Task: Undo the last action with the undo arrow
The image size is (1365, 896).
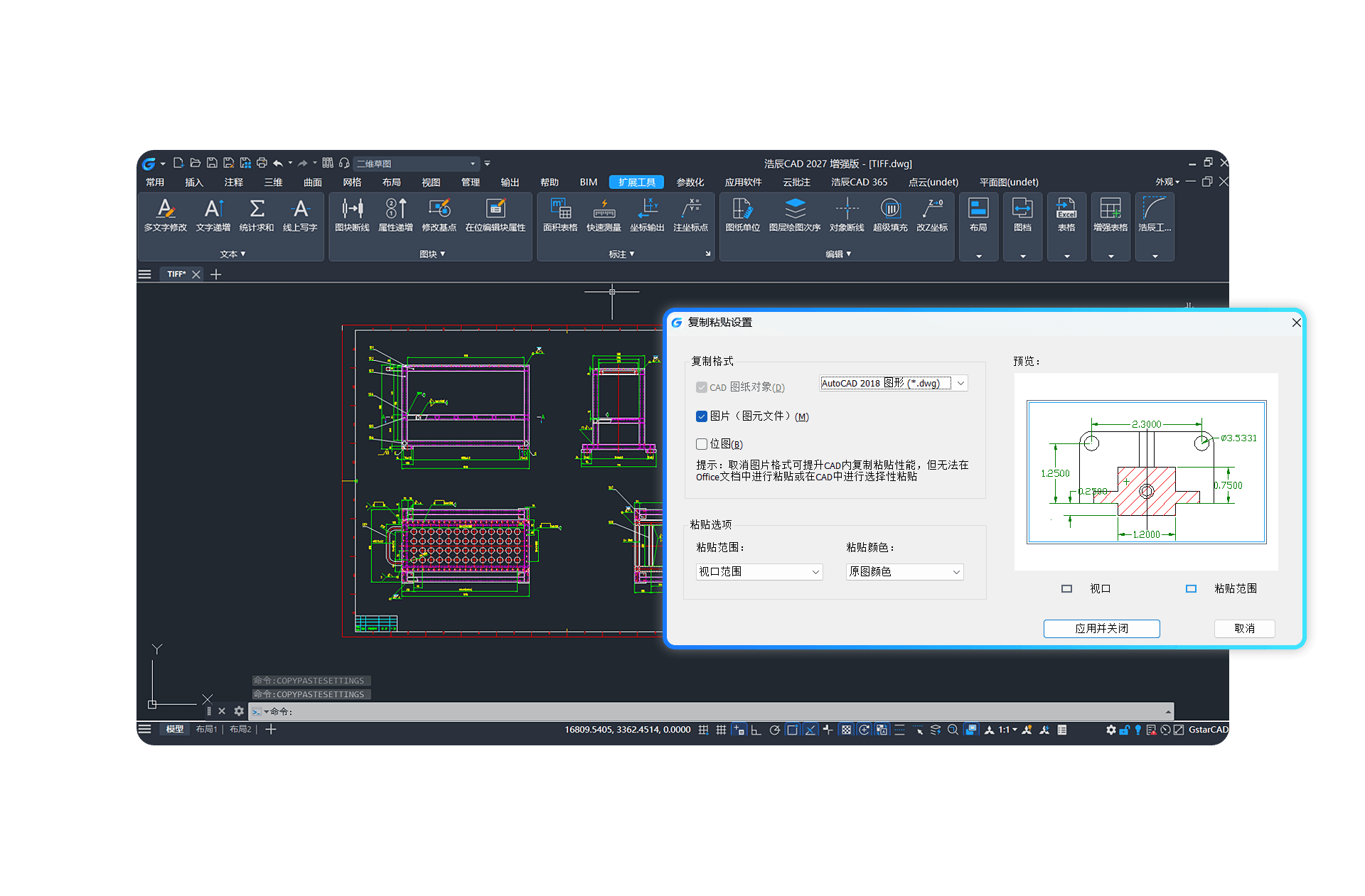Action: point(278,163)
